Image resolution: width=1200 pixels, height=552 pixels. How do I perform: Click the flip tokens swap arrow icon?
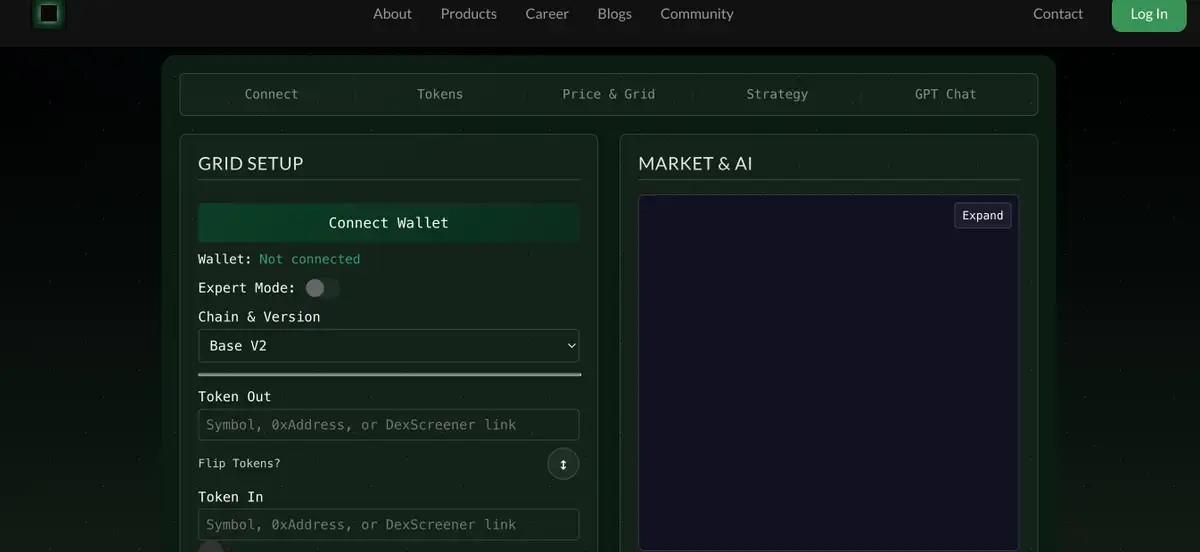point(563,464)
